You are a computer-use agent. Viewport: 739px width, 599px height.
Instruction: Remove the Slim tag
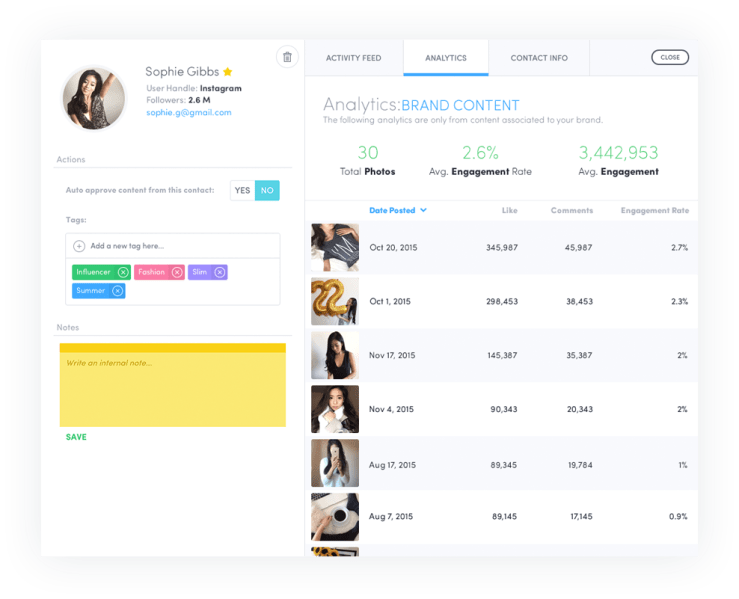(x=220, y=272)
